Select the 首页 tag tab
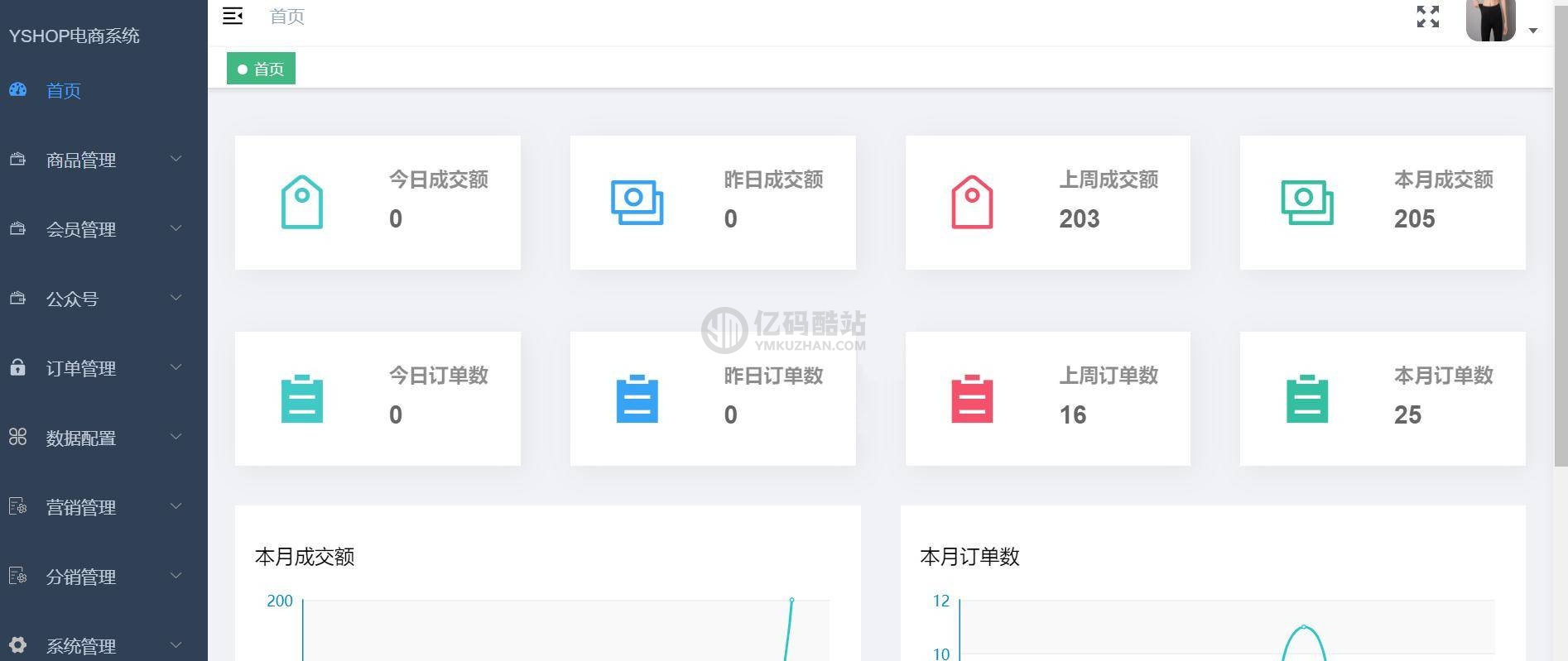The height and width of the screenshot is (661, 1568). [261, 69]
